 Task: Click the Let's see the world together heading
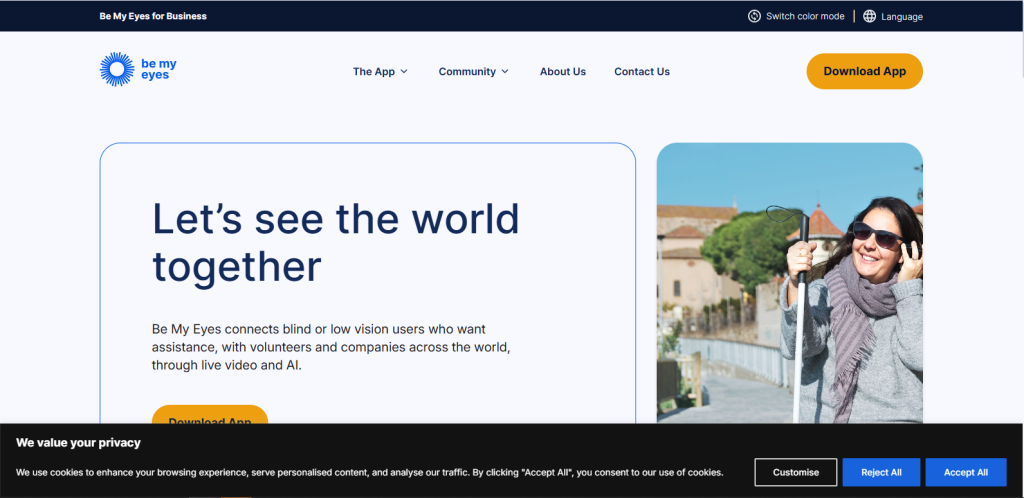pyautogui.click(x=336, y=242)
